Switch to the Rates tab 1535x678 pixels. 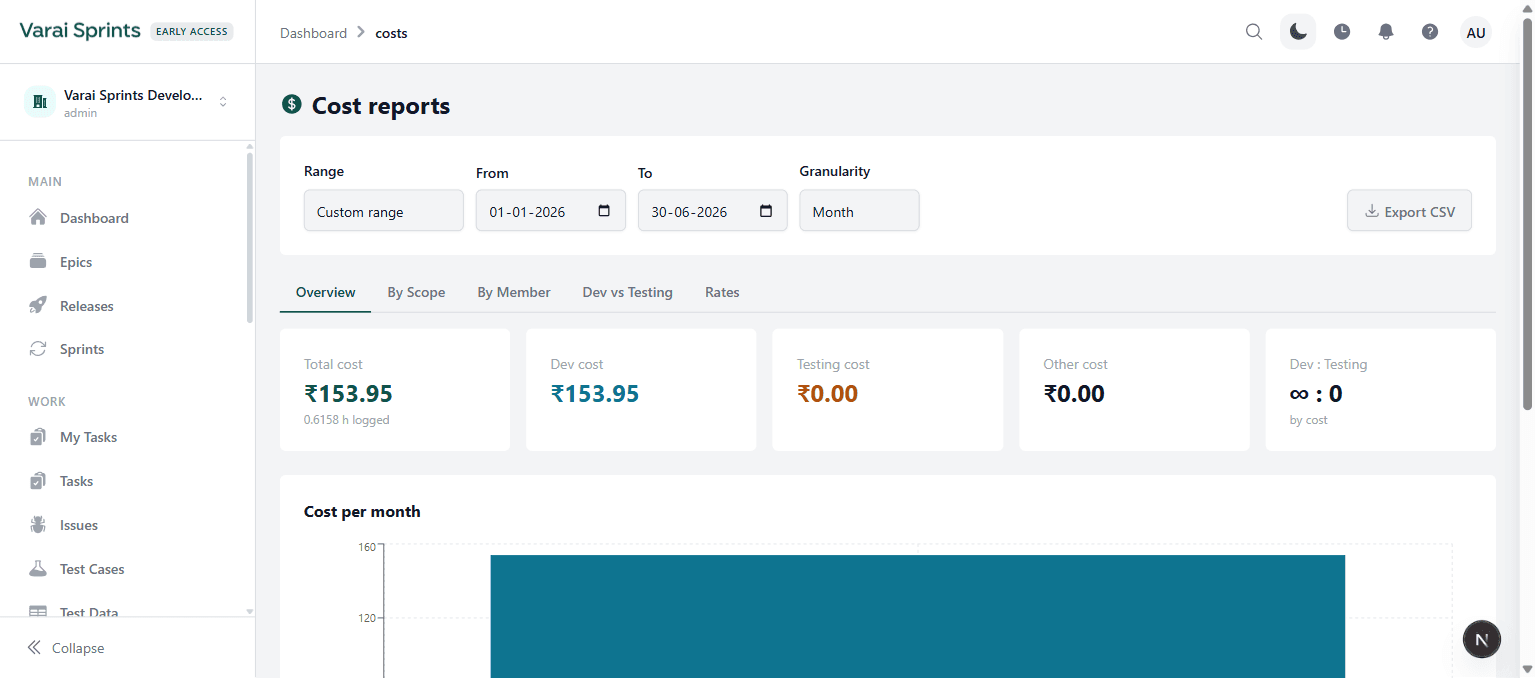click(722, 292)
